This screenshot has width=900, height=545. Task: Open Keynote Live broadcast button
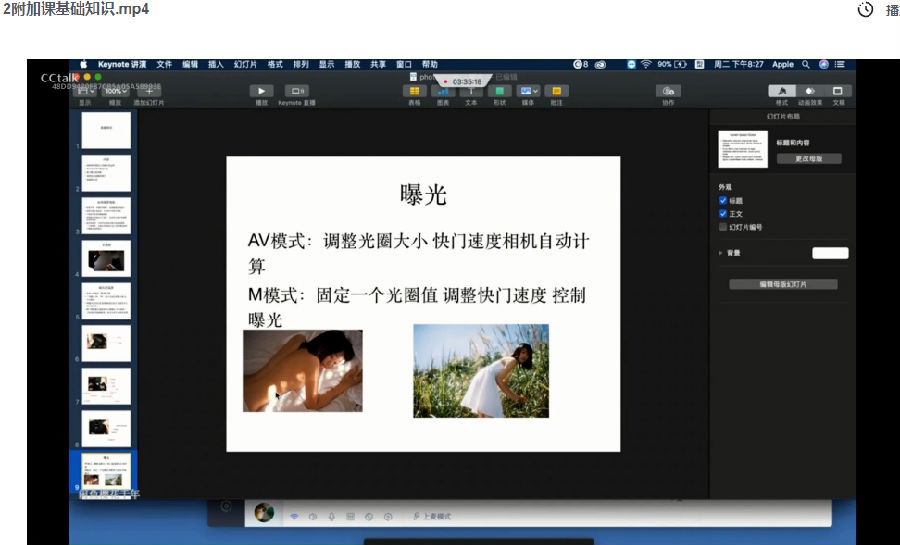(x=297, y=91)
